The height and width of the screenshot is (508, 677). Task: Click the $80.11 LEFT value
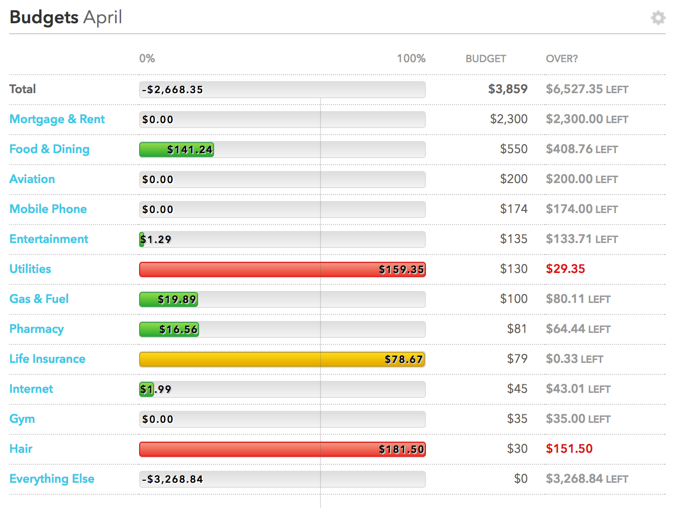578,299
